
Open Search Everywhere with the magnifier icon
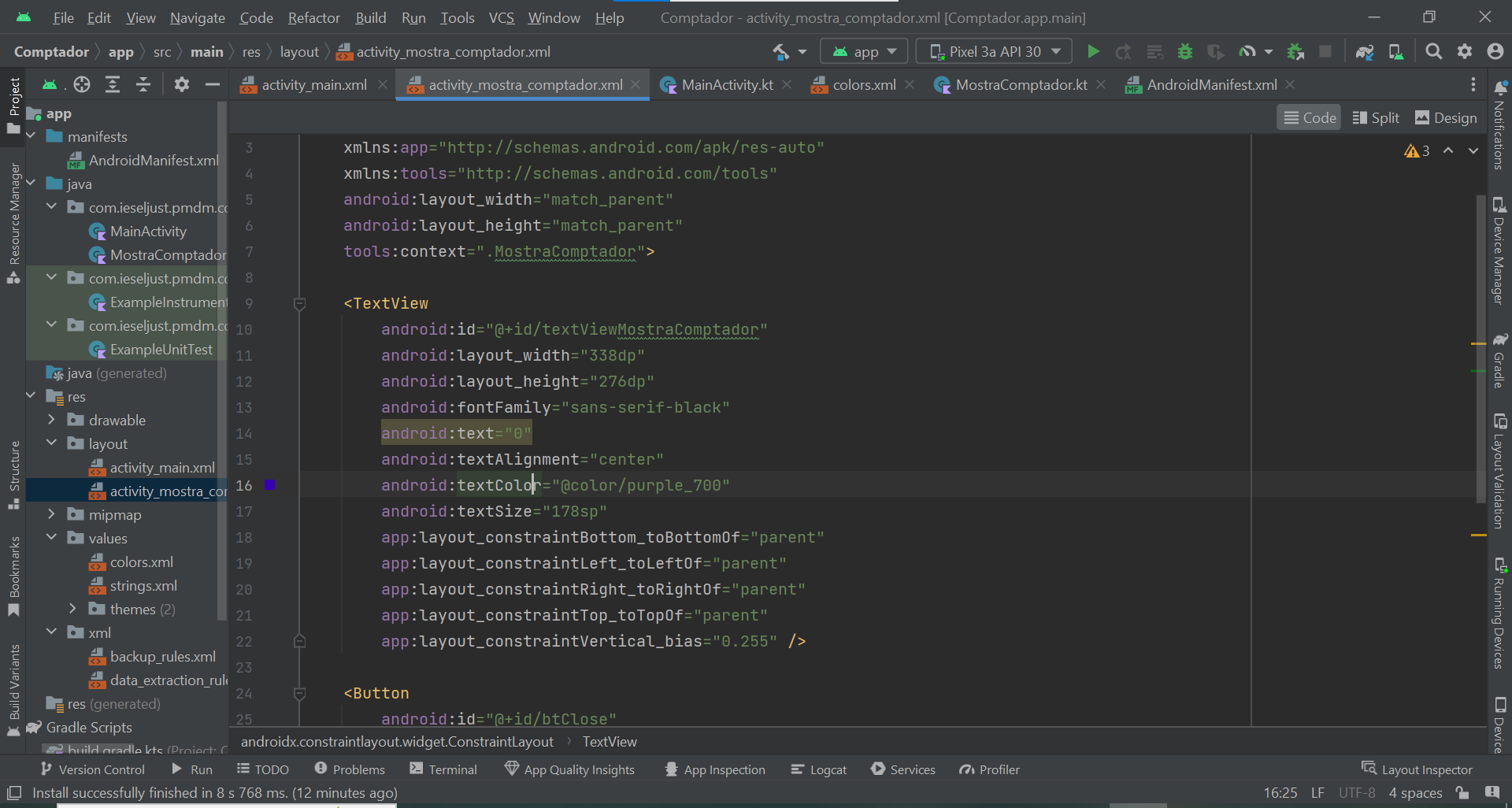pos(1433,51)
